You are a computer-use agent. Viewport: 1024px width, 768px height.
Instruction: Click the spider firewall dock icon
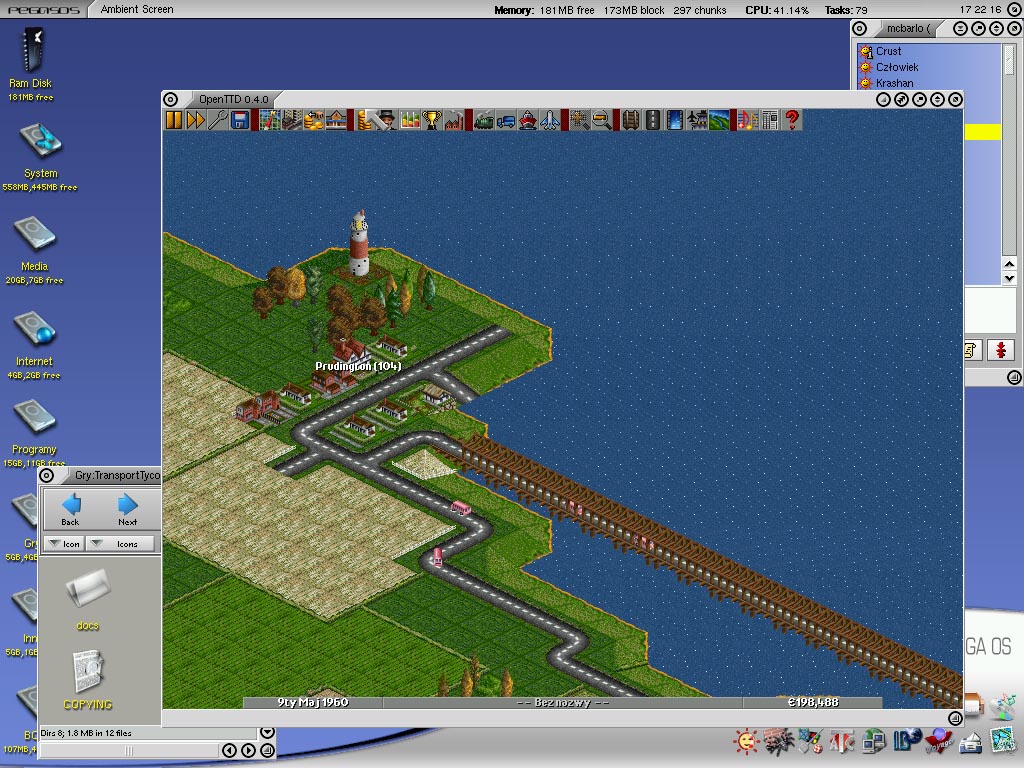pyautogui.click(x=778, y=741)
